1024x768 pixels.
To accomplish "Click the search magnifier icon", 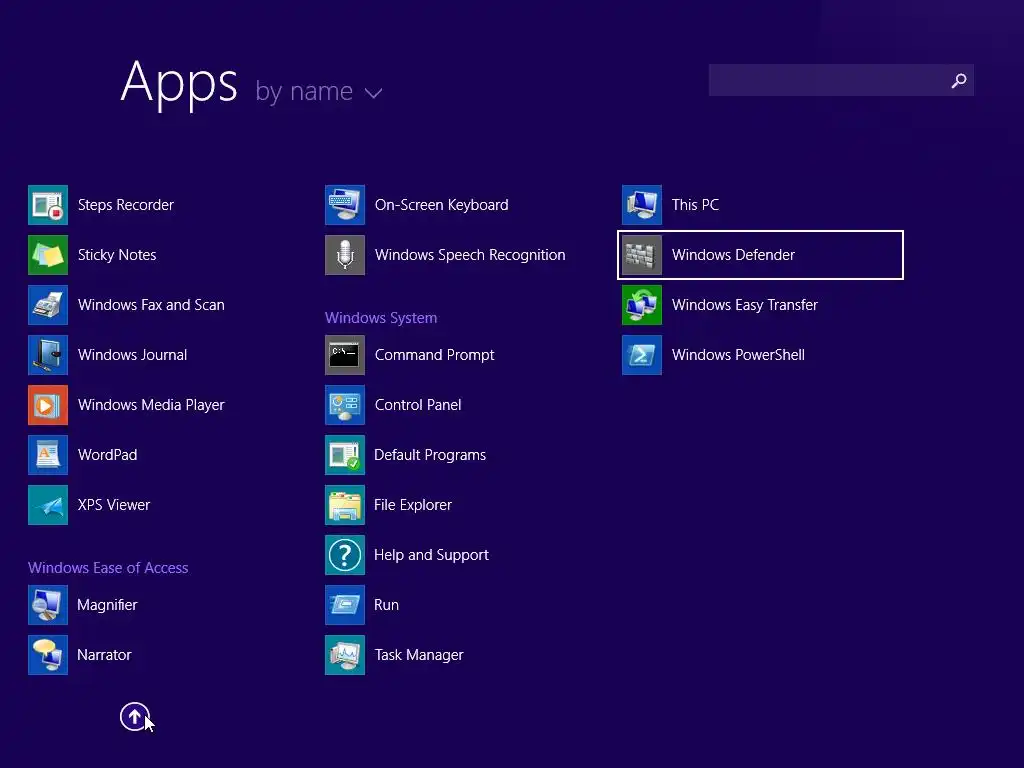I will pos(959,80).
